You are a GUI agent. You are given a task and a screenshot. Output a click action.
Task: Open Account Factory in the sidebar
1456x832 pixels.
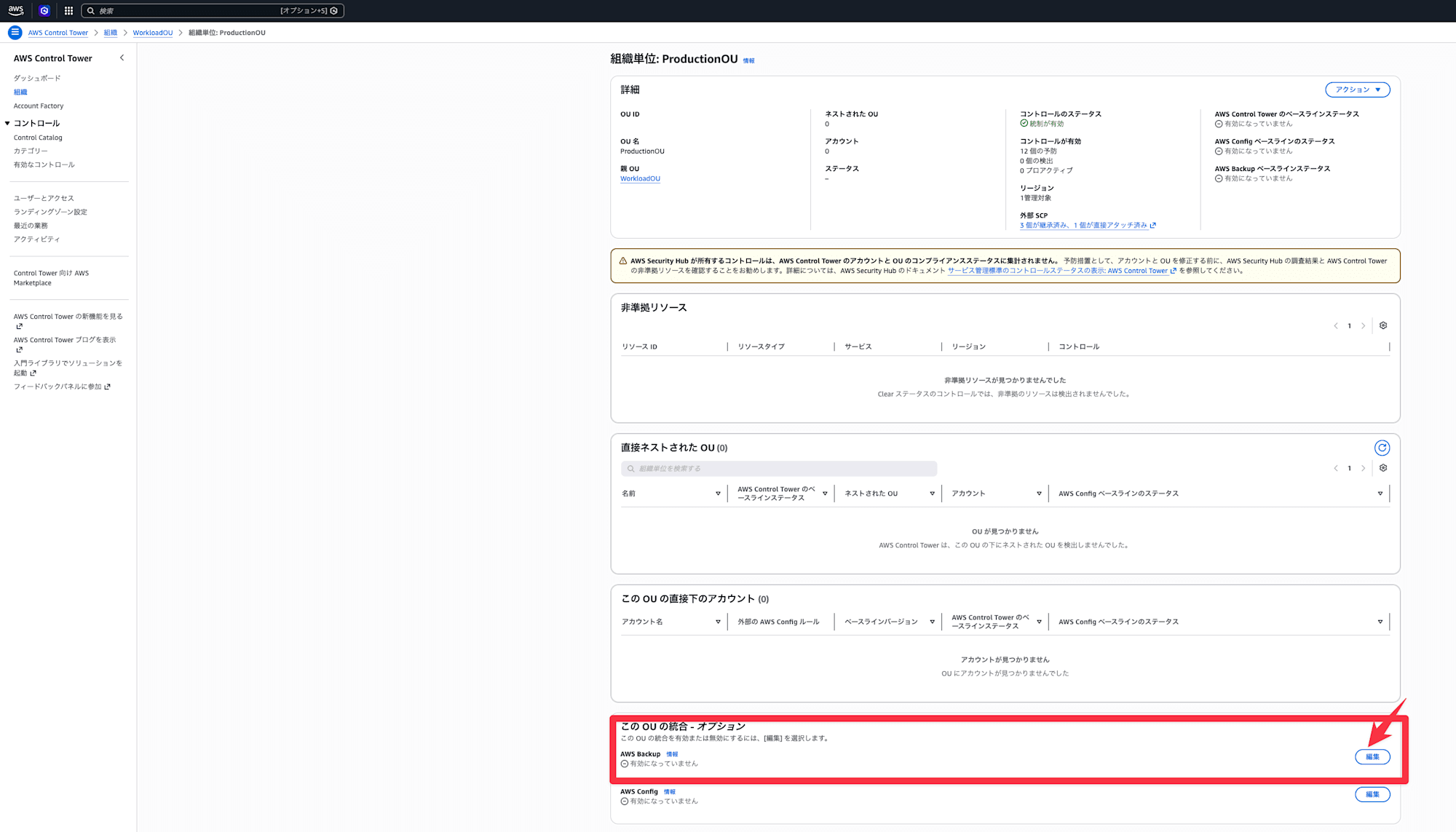[39, 106]
